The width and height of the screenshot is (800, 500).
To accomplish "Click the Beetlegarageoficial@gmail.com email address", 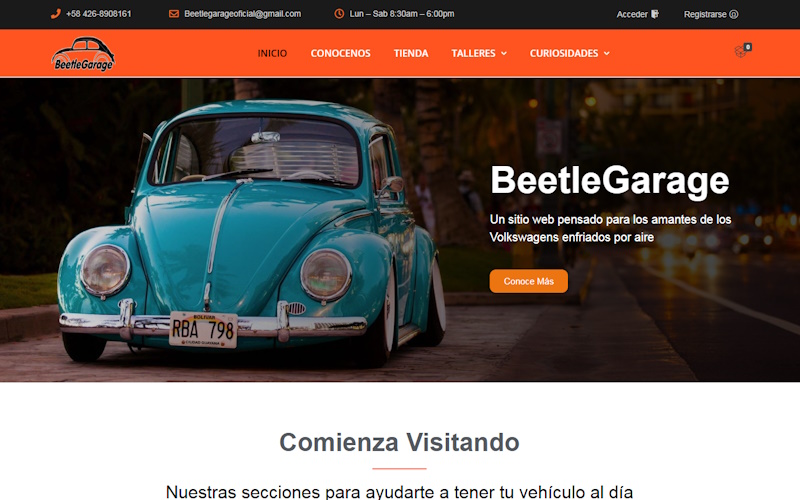I will pyautogui.click(x=242, y=14).
